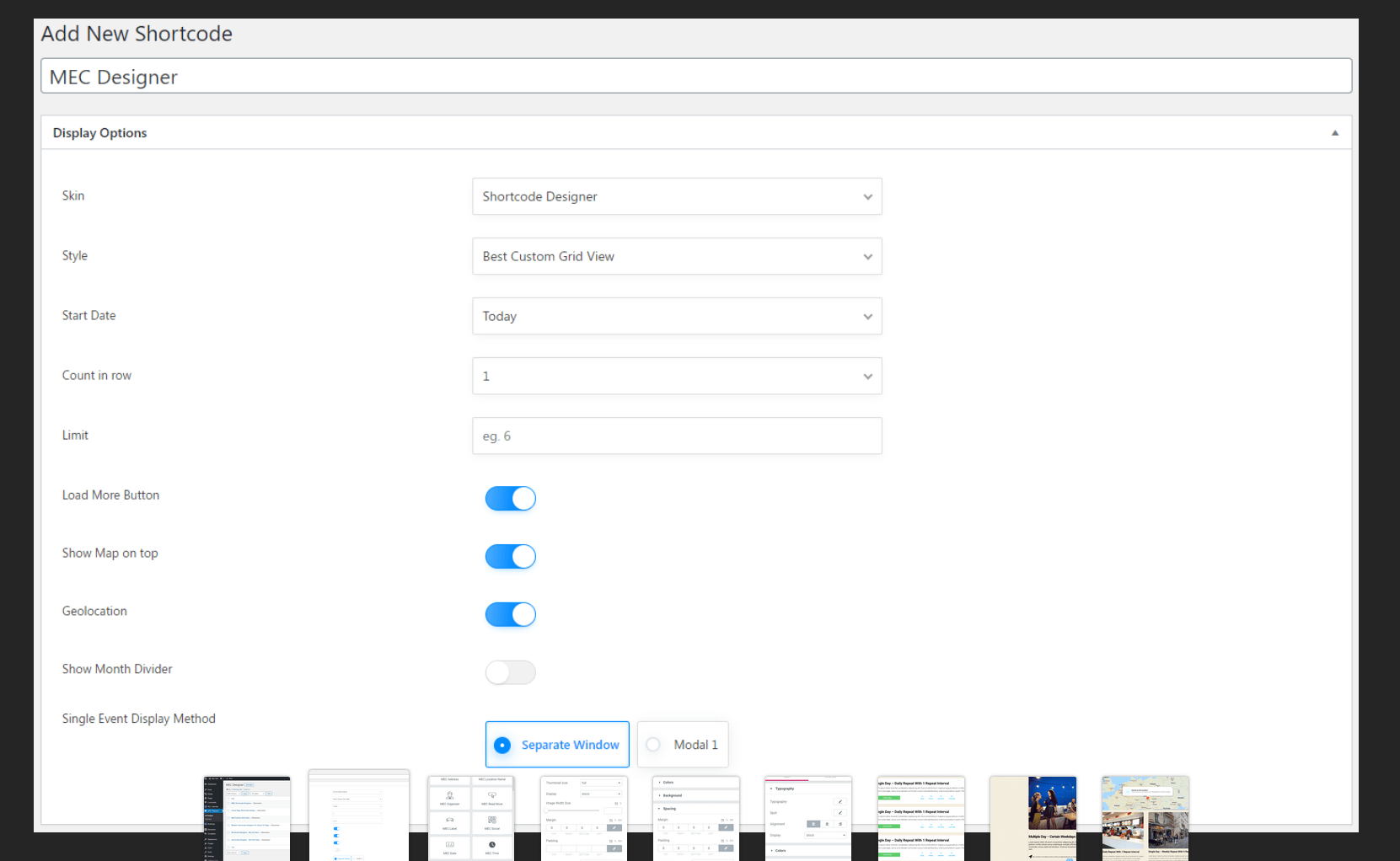This screenshot has width=1400, height=861.
Task: Select the Separate Window radio option
Action: 557,745
